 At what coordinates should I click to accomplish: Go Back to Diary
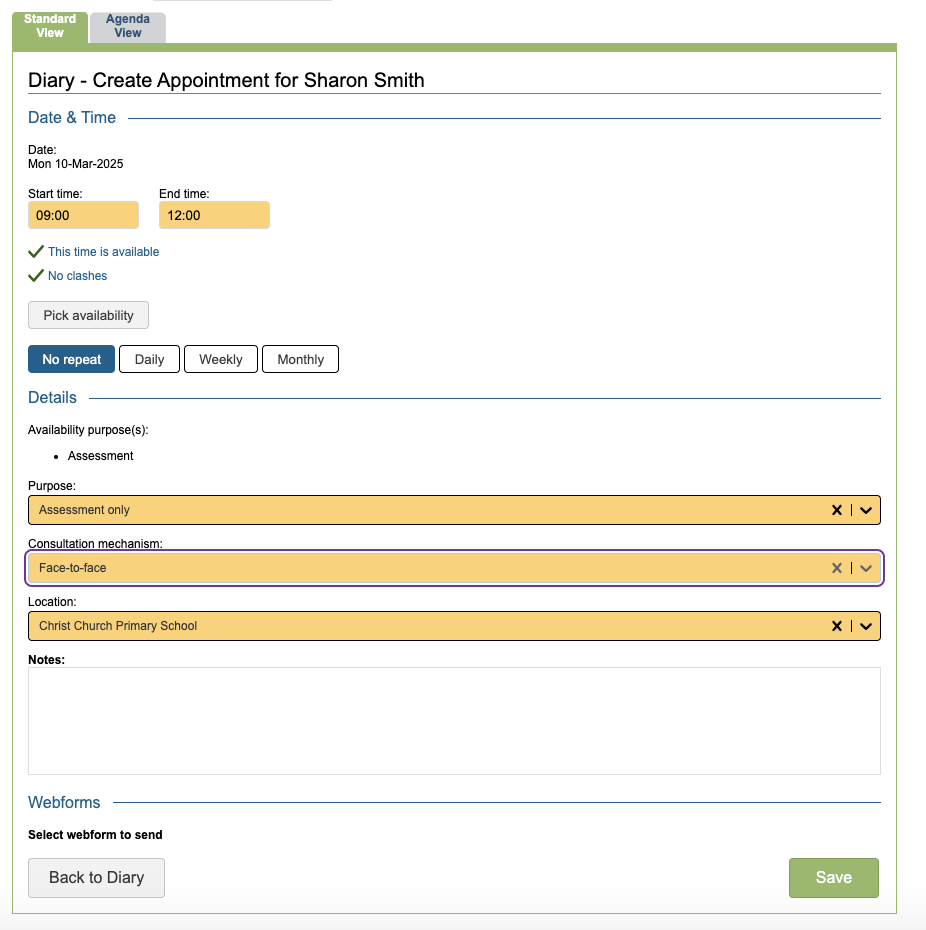click(96, 877)
